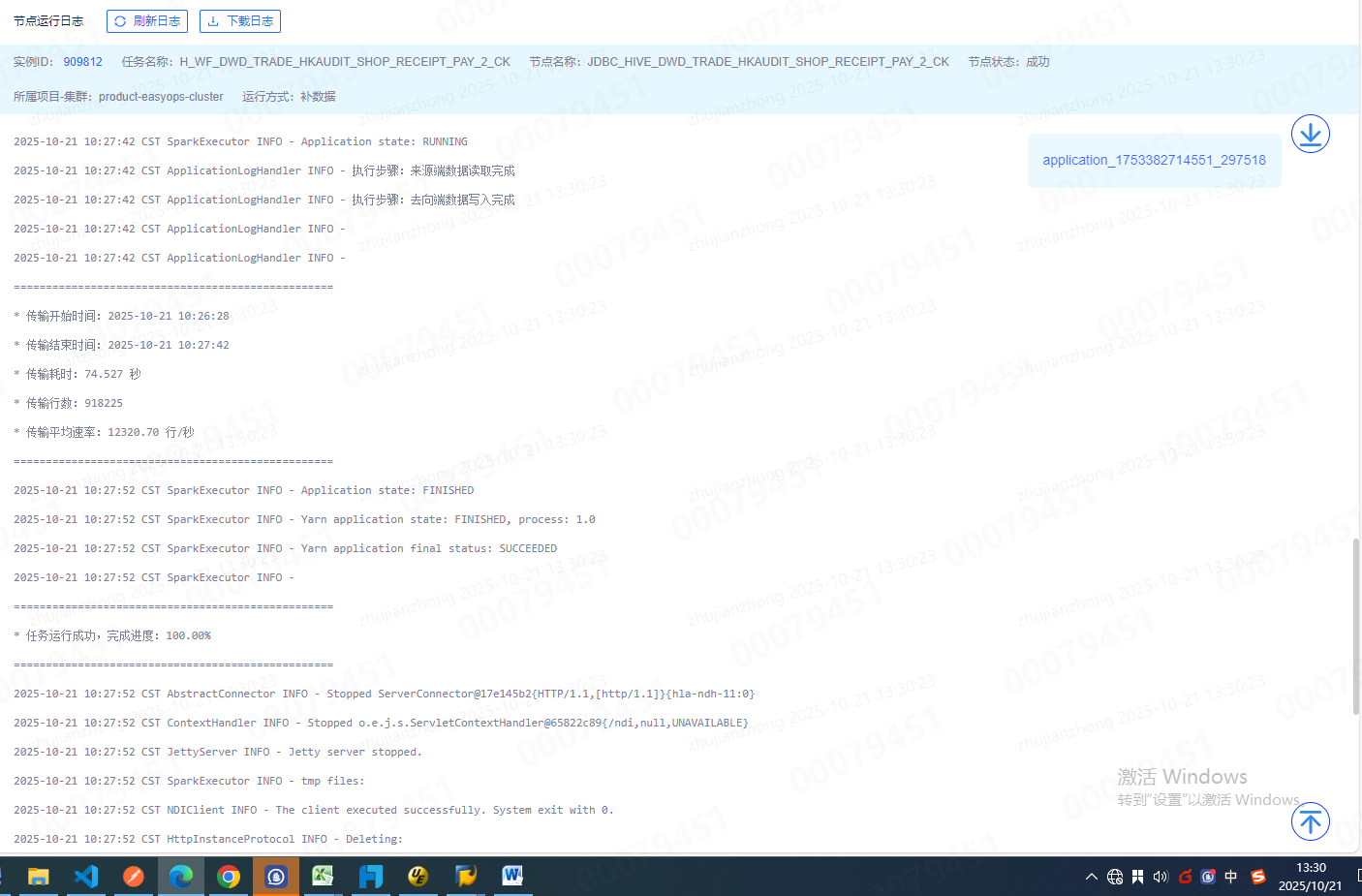
Task: Open UltraEdit from the taskbar
Action: click(x=418, y=877)
